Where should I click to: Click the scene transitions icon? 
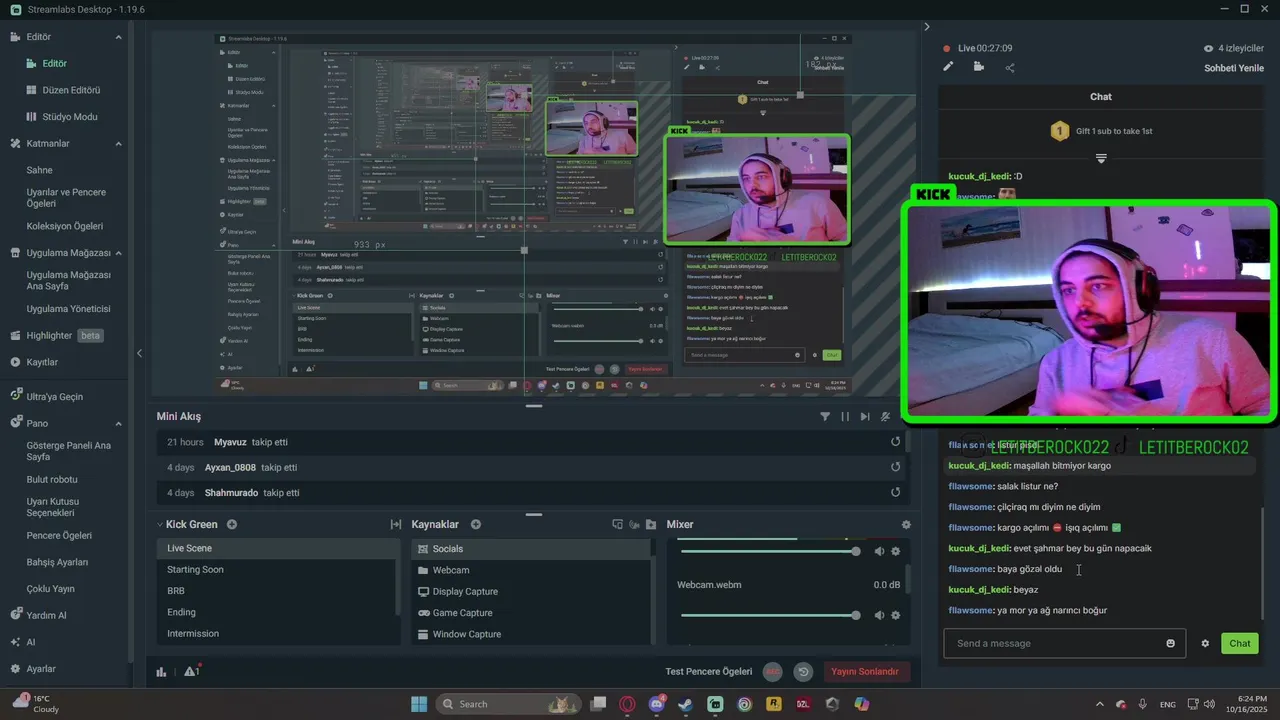point(396,524)
